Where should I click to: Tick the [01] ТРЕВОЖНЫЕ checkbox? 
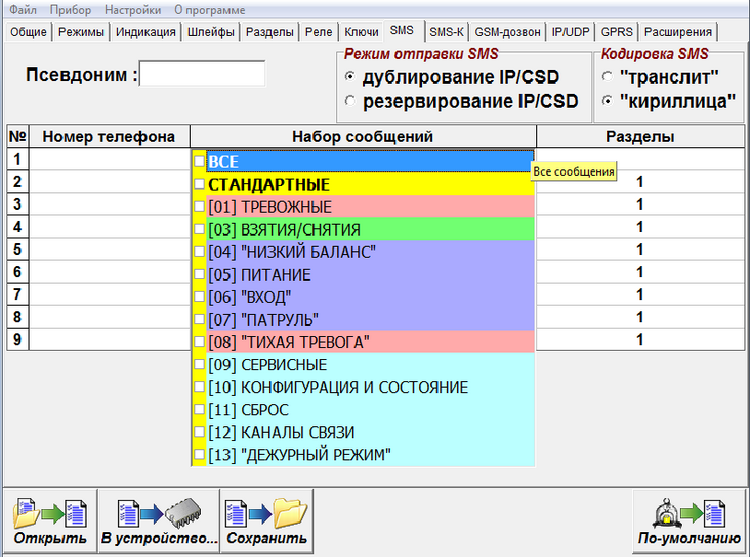coord(200,206)
